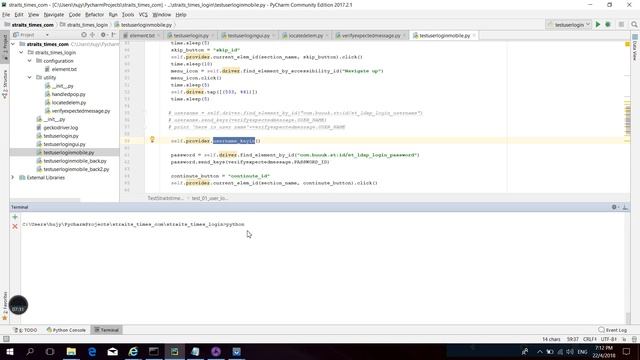Open the File menu

click(6, 15)
